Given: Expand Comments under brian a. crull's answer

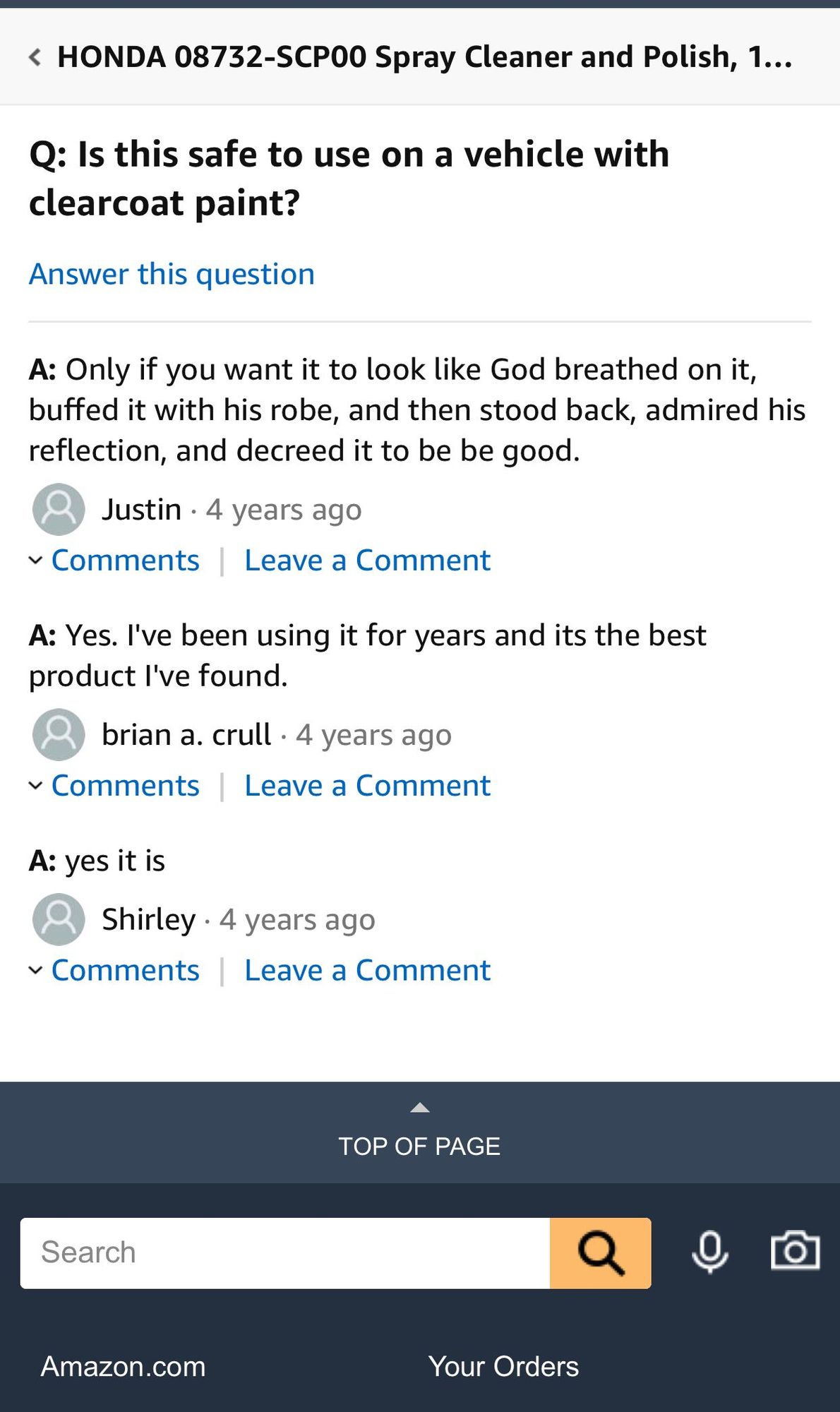Looking at the screenshot, I should tap(125, 786).
